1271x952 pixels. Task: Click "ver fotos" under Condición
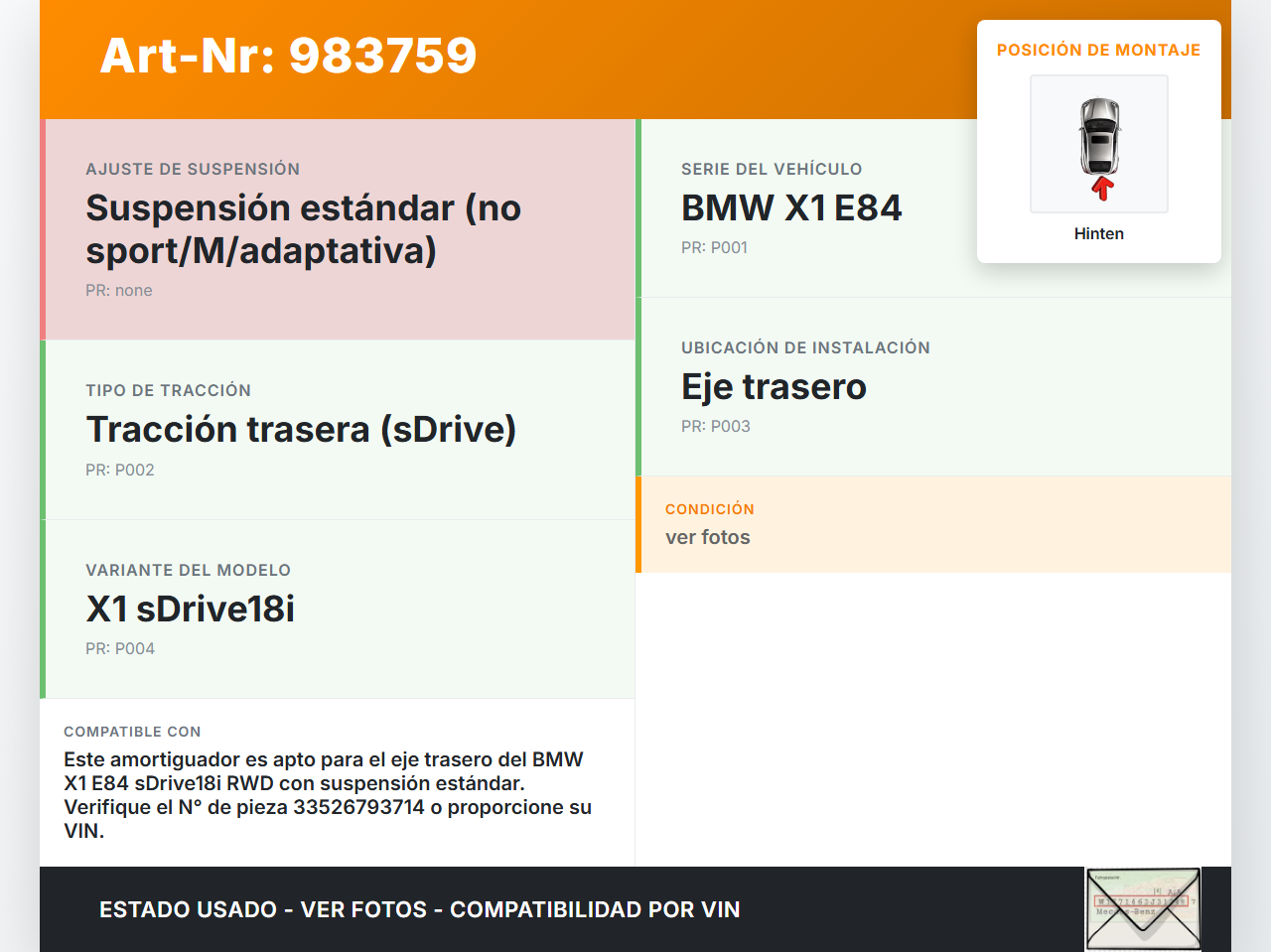[x=708, y=537]
